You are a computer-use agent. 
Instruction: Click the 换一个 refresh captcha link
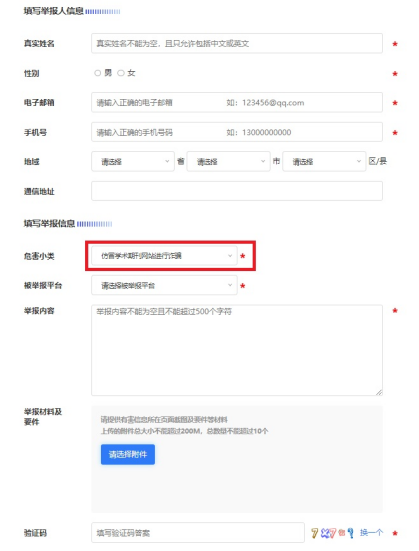(371, 533)
